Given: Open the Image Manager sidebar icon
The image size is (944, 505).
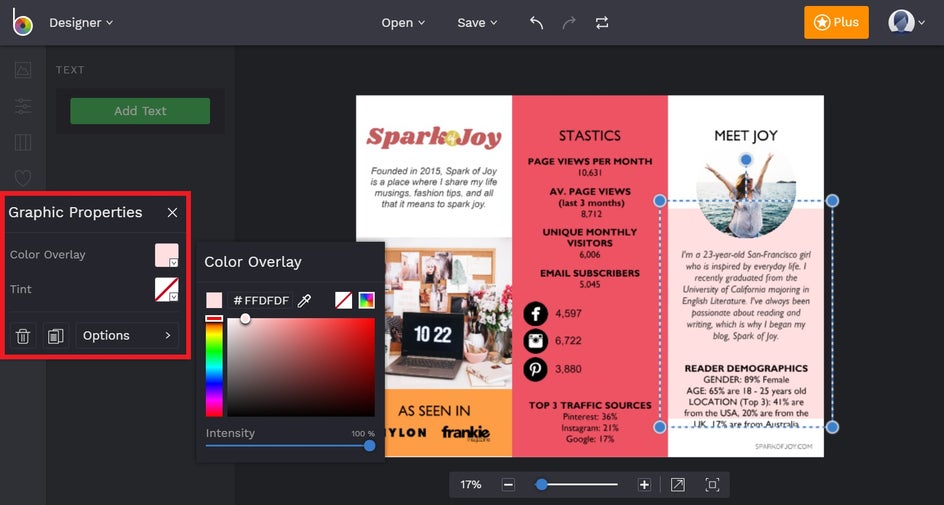Looking at the screenshot, I should [23, 70].
